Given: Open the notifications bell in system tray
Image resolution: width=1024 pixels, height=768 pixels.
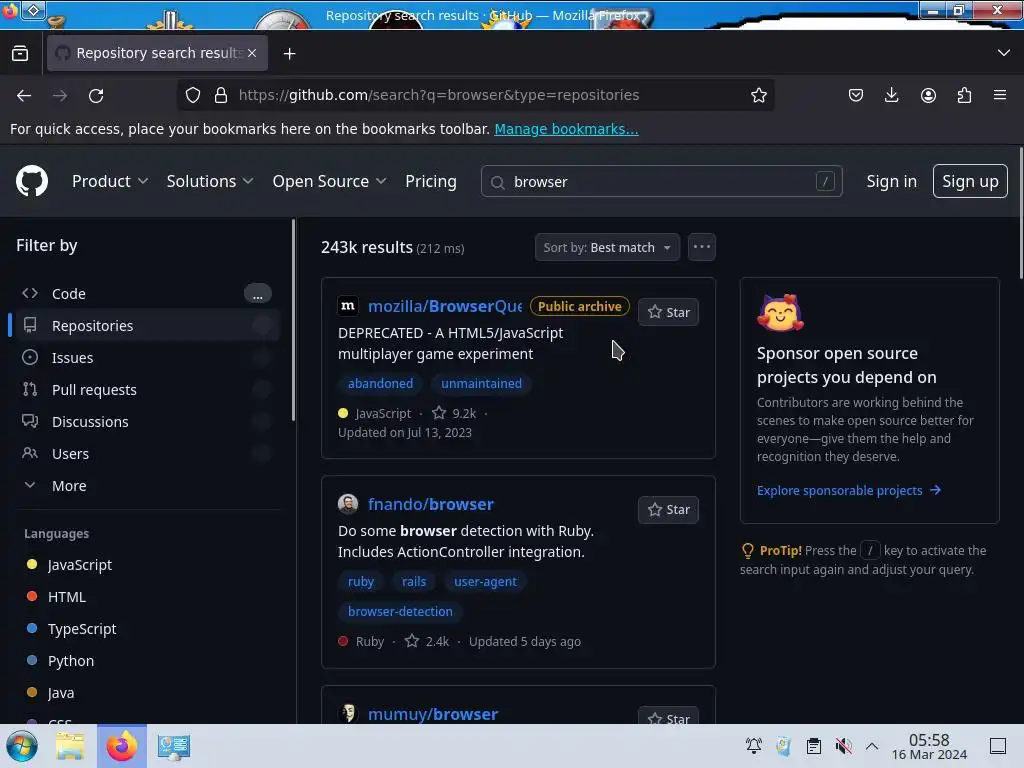Looking at the screenshot, I should click(x=754, y=746).
